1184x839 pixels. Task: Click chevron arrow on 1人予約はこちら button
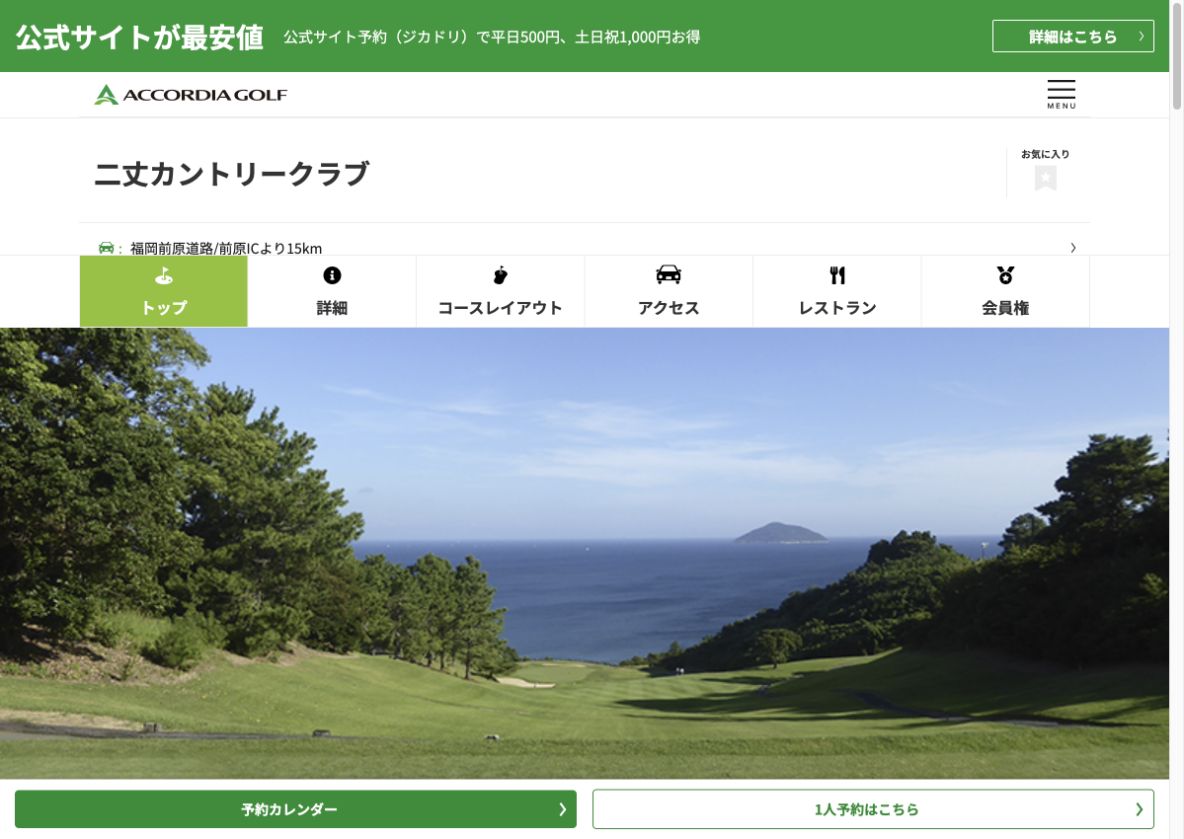(1139, 810)
